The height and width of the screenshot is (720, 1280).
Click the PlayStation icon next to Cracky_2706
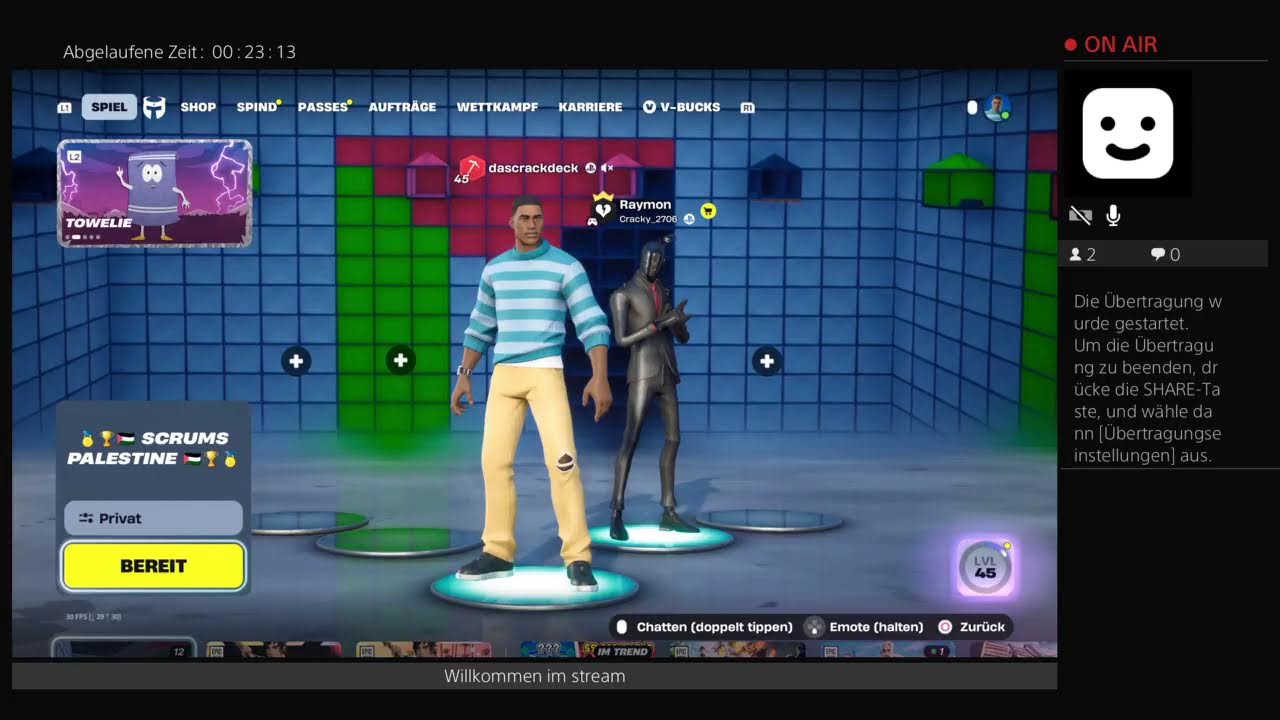(x=689, y=219)
